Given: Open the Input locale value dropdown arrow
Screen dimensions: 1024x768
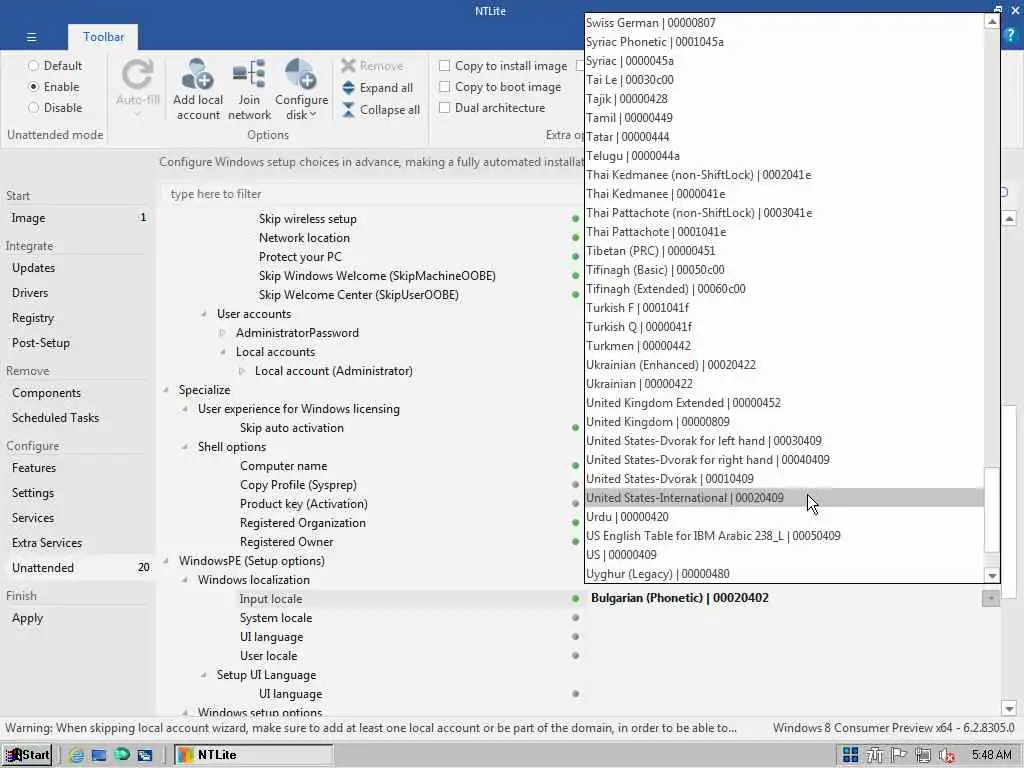Looking at the screenshot, I should 991,598.
